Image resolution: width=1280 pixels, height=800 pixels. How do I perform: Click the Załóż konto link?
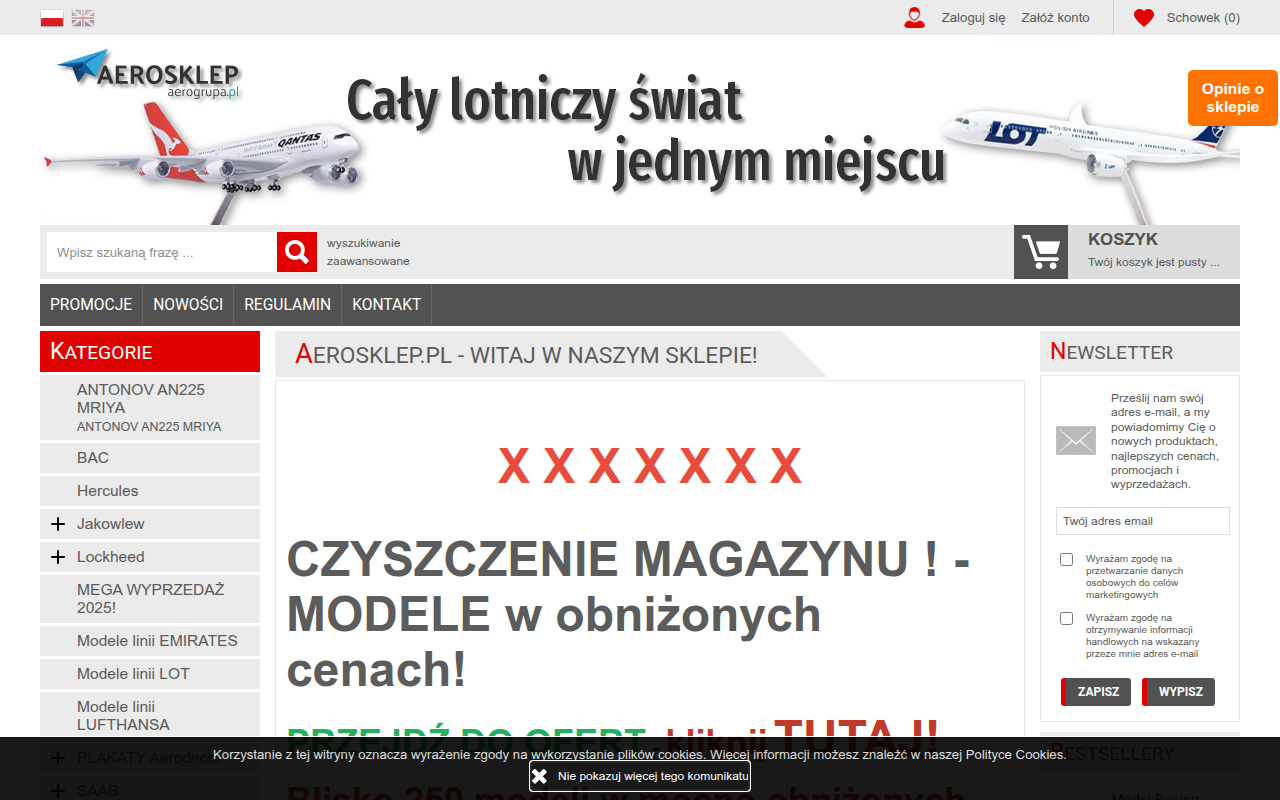pyautogui.click(x=1055, y=18)
